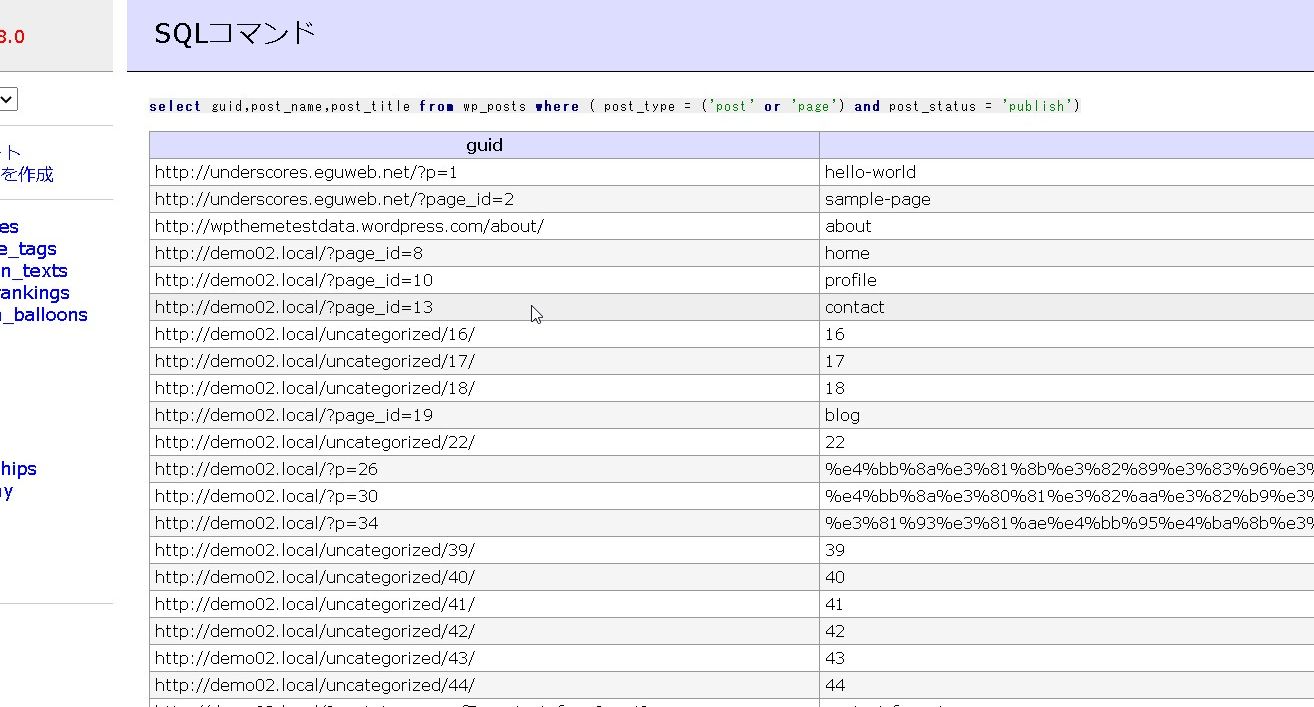Image resolution: width=1314 pixels, height=707 pixels.
Task: Click the 3.0 version label
Action: point(10,36)
